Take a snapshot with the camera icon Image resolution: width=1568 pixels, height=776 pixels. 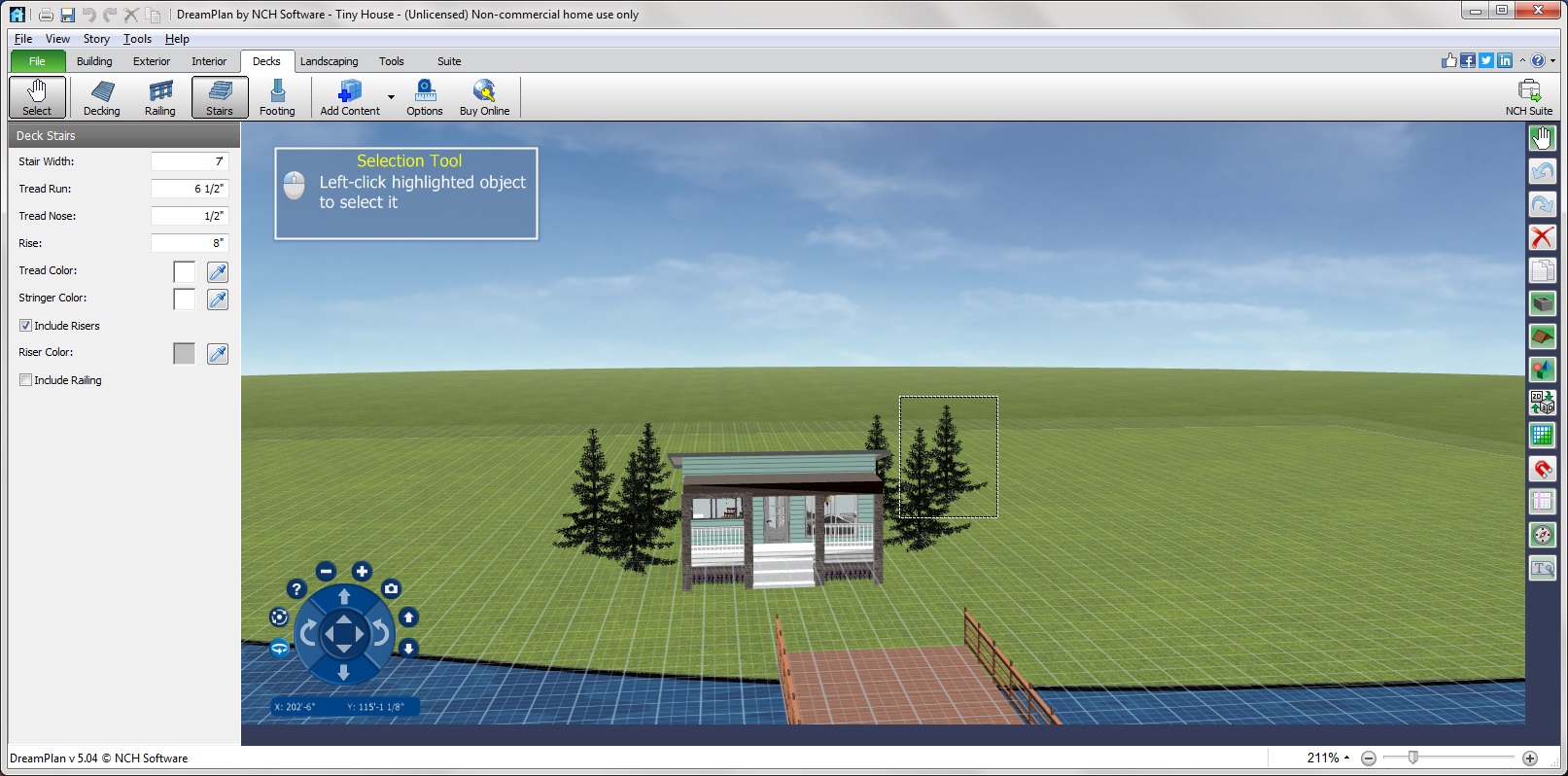(391, 588)
